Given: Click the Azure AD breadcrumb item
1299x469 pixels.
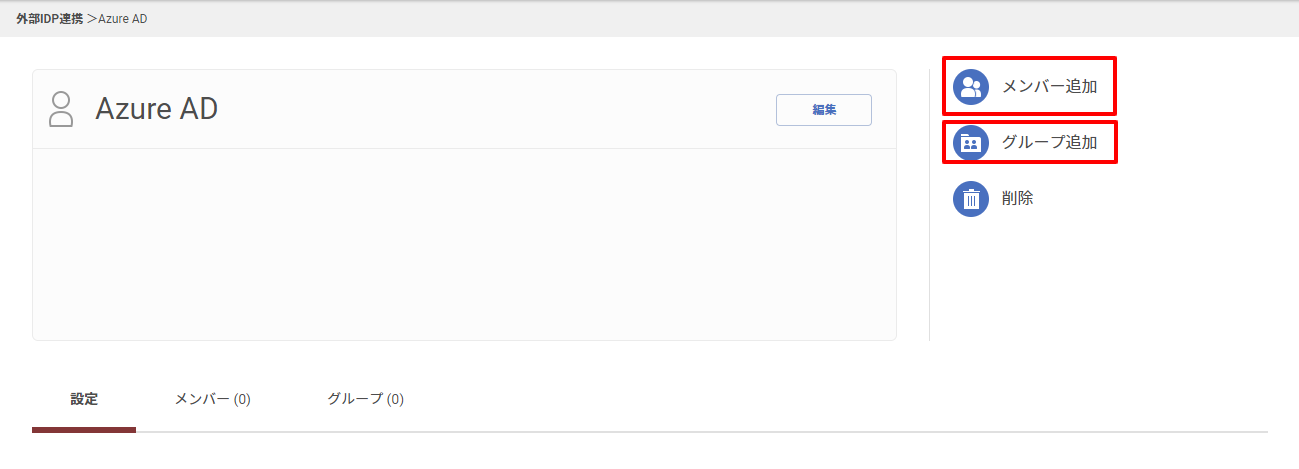Looking at the screenshot, I should click(122, 19).
